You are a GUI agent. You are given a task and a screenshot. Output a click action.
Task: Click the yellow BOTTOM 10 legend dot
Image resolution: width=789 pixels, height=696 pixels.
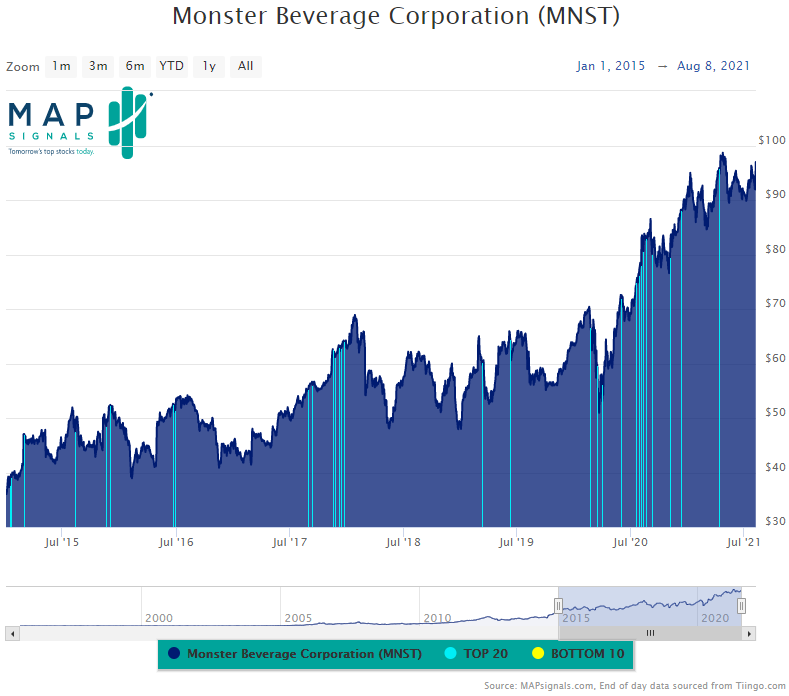tap(538, 653)
